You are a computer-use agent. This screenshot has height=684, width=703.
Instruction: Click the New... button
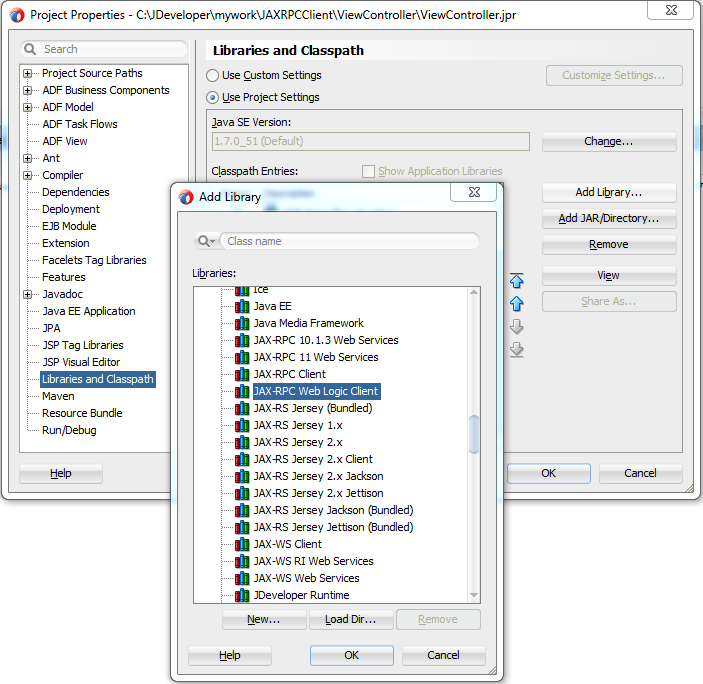(x=264, y=619)
